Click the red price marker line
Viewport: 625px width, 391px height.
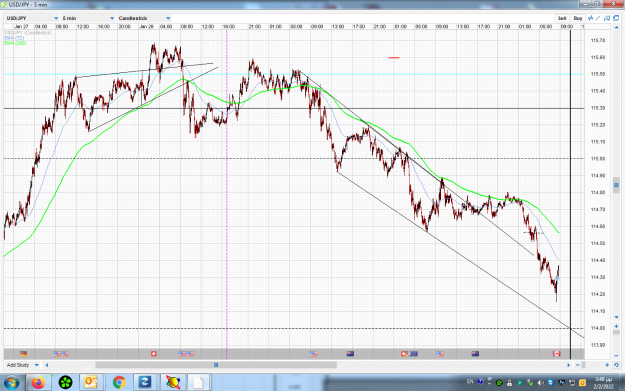pyautogui.click(x=394, y=57)
